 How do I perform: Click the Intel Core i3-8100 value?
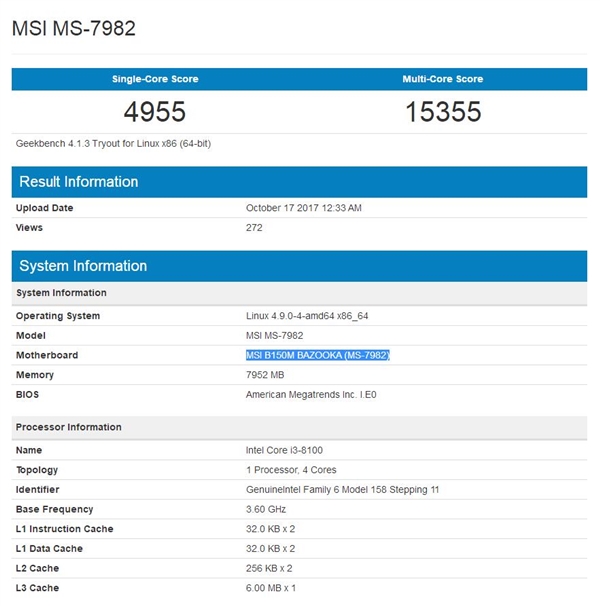click(x=284, y=450)
